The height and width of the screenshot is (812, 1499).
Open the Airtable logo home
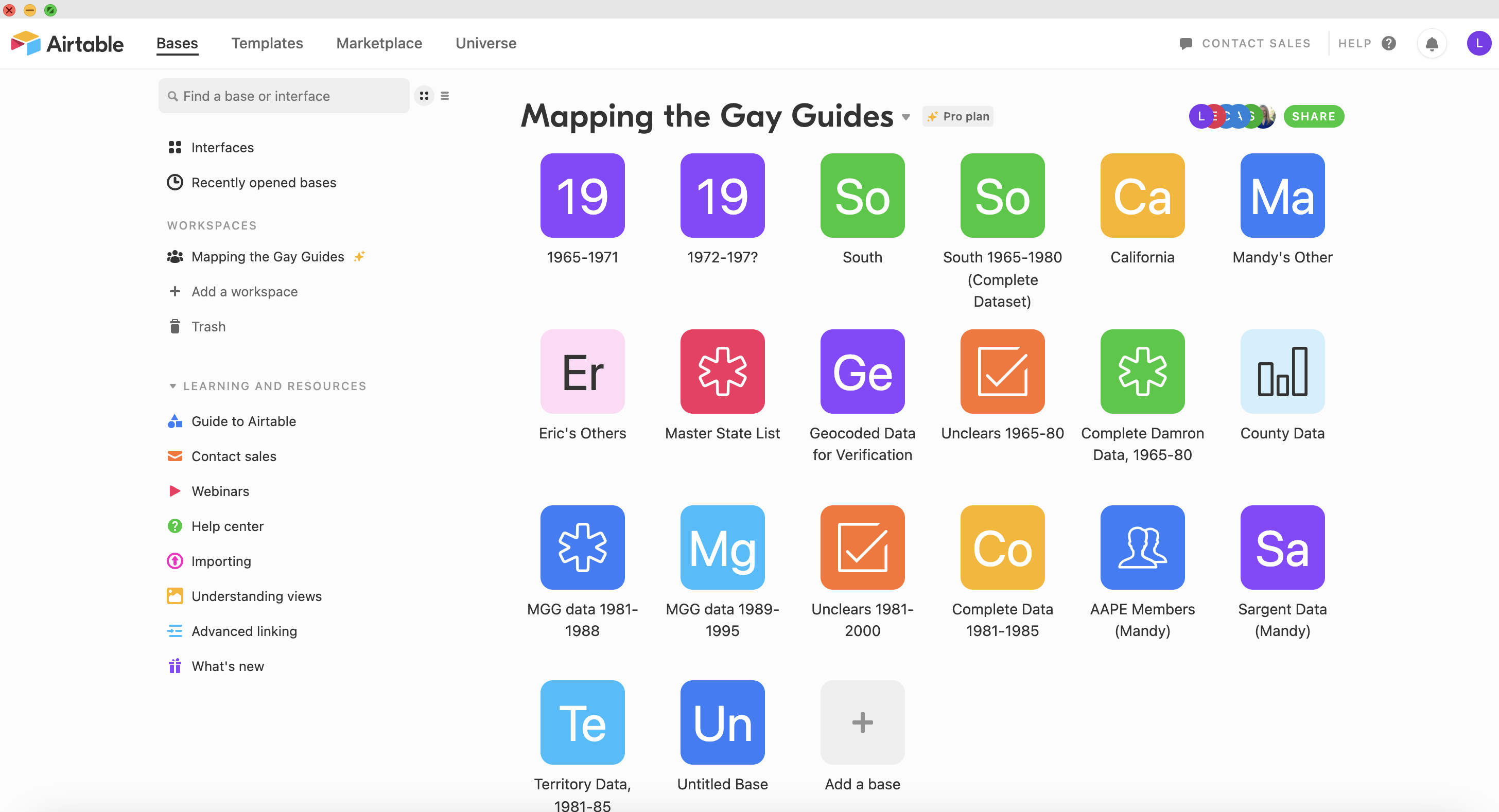pyautogui.click(x=67, y=44)
